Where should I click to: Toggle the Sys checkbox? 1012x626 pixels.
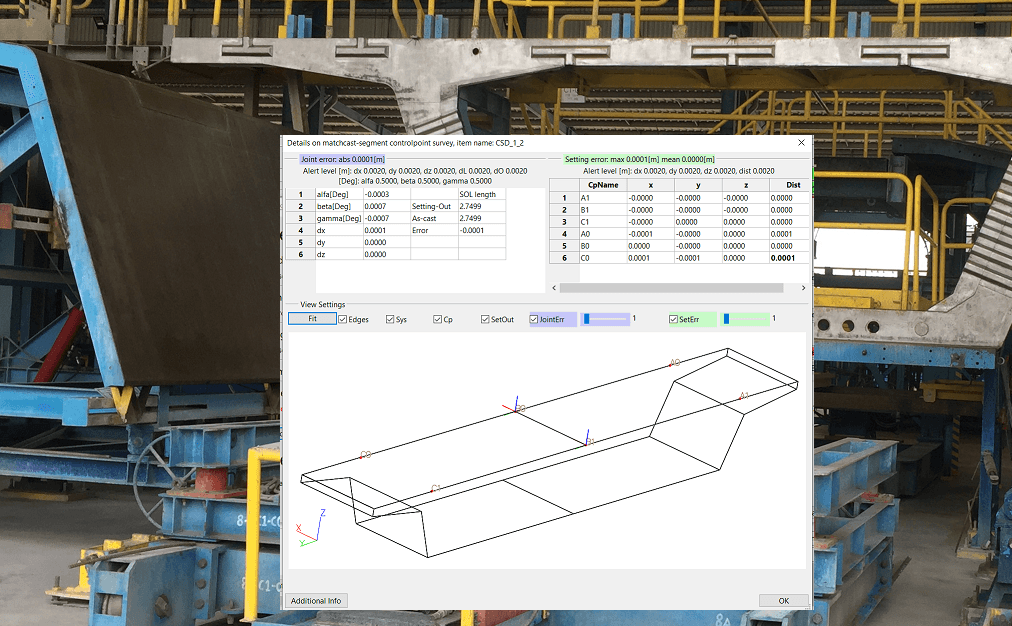(x=390, y=320)
